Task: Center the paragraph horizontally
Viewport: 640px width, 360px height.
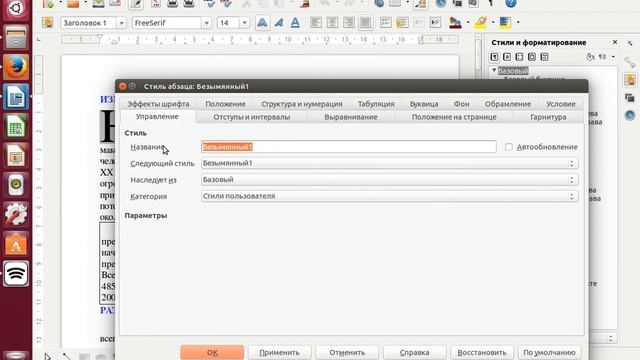Action: (x=332, y=22)
